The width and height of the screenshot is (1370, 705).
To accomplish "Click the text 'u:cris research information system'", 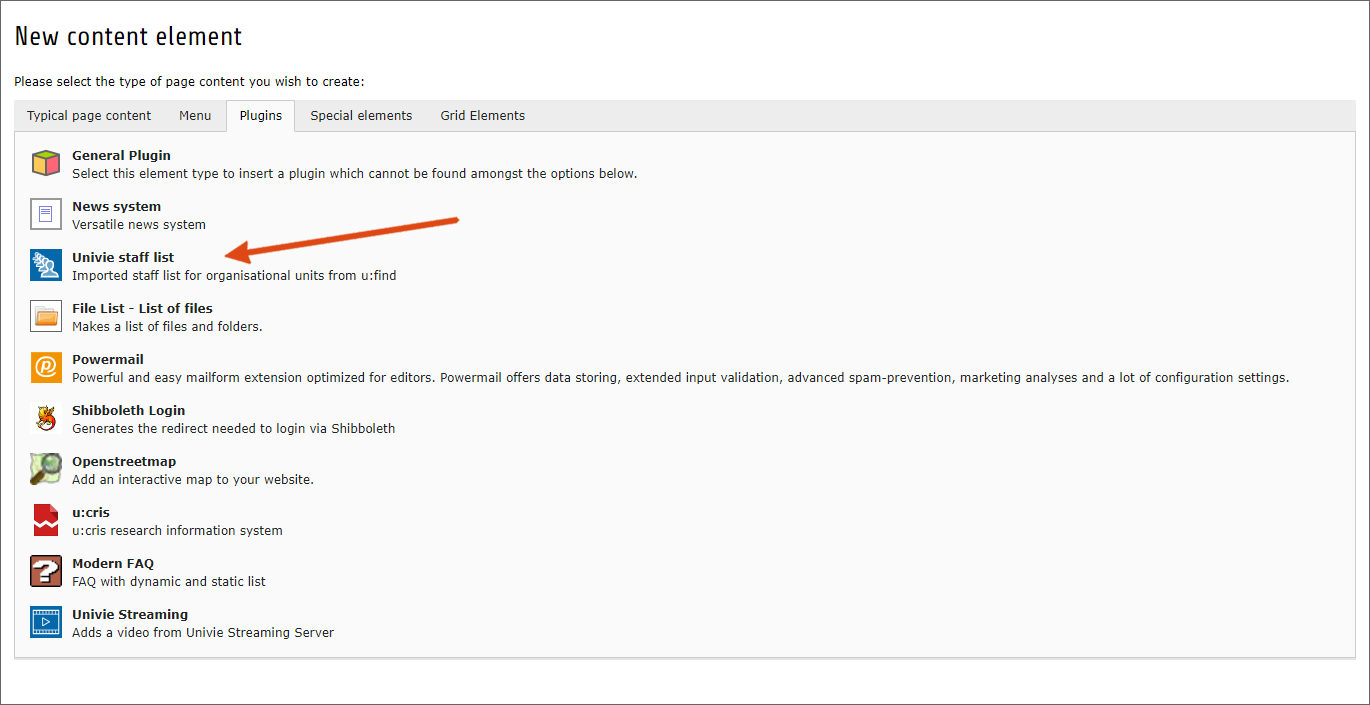I will [x=177, y=531].
